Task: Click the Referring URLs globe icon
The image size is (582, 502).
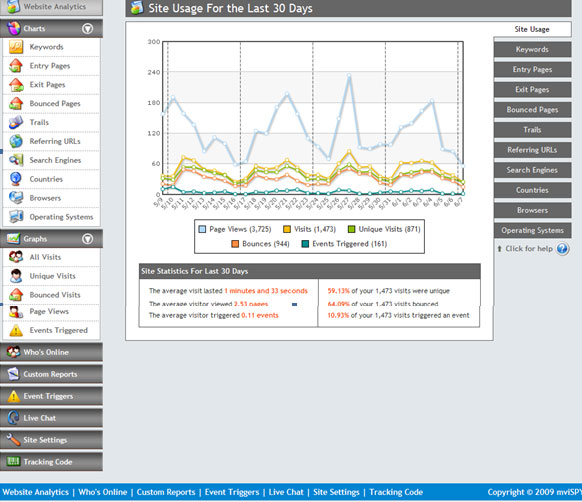Action: click(16, 141)
